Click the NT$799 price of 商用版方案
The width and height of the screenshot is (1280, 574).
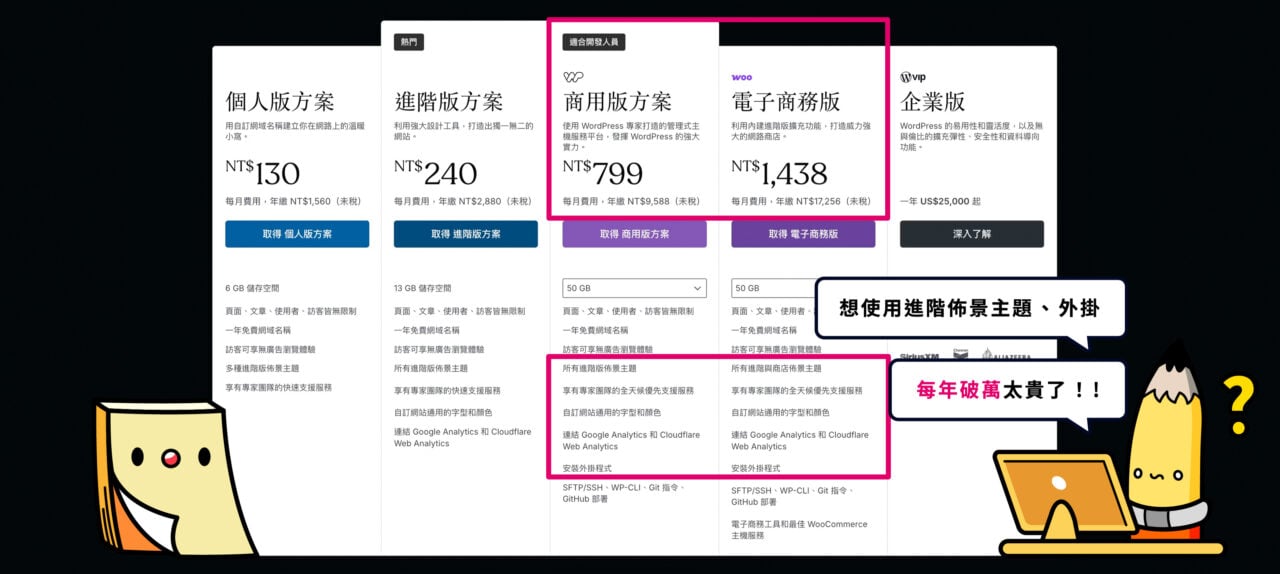pyautogui.click(x=603, y=173)
